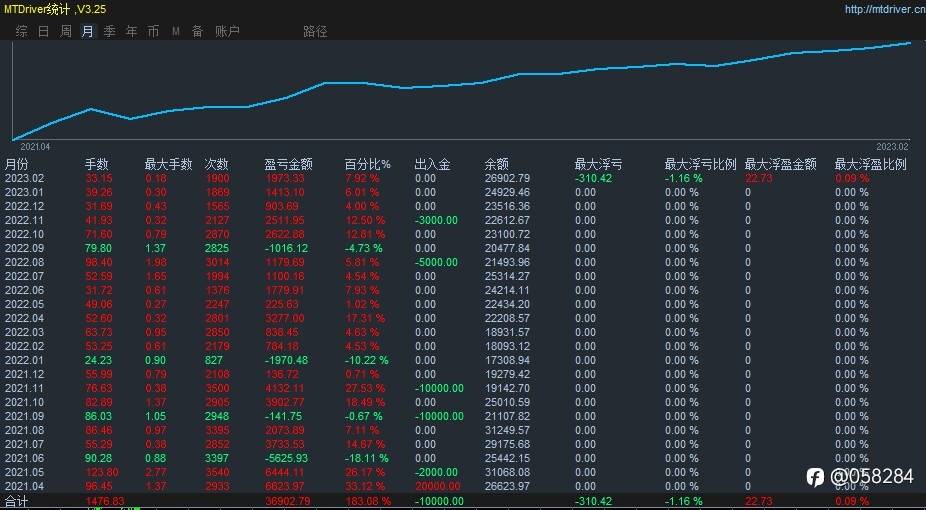
Task: Click the 次数 column header
Action: (217, 164)
